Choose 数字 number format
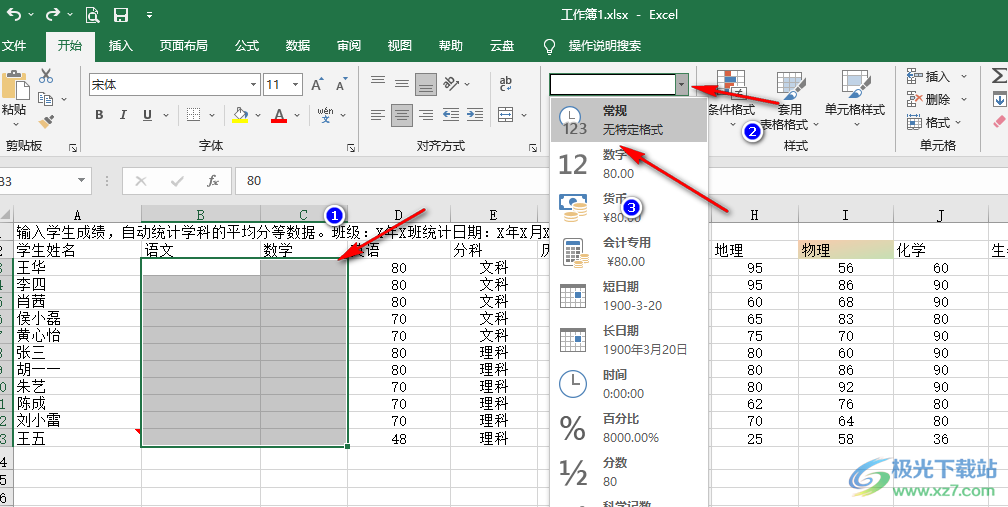 point(629,164)
